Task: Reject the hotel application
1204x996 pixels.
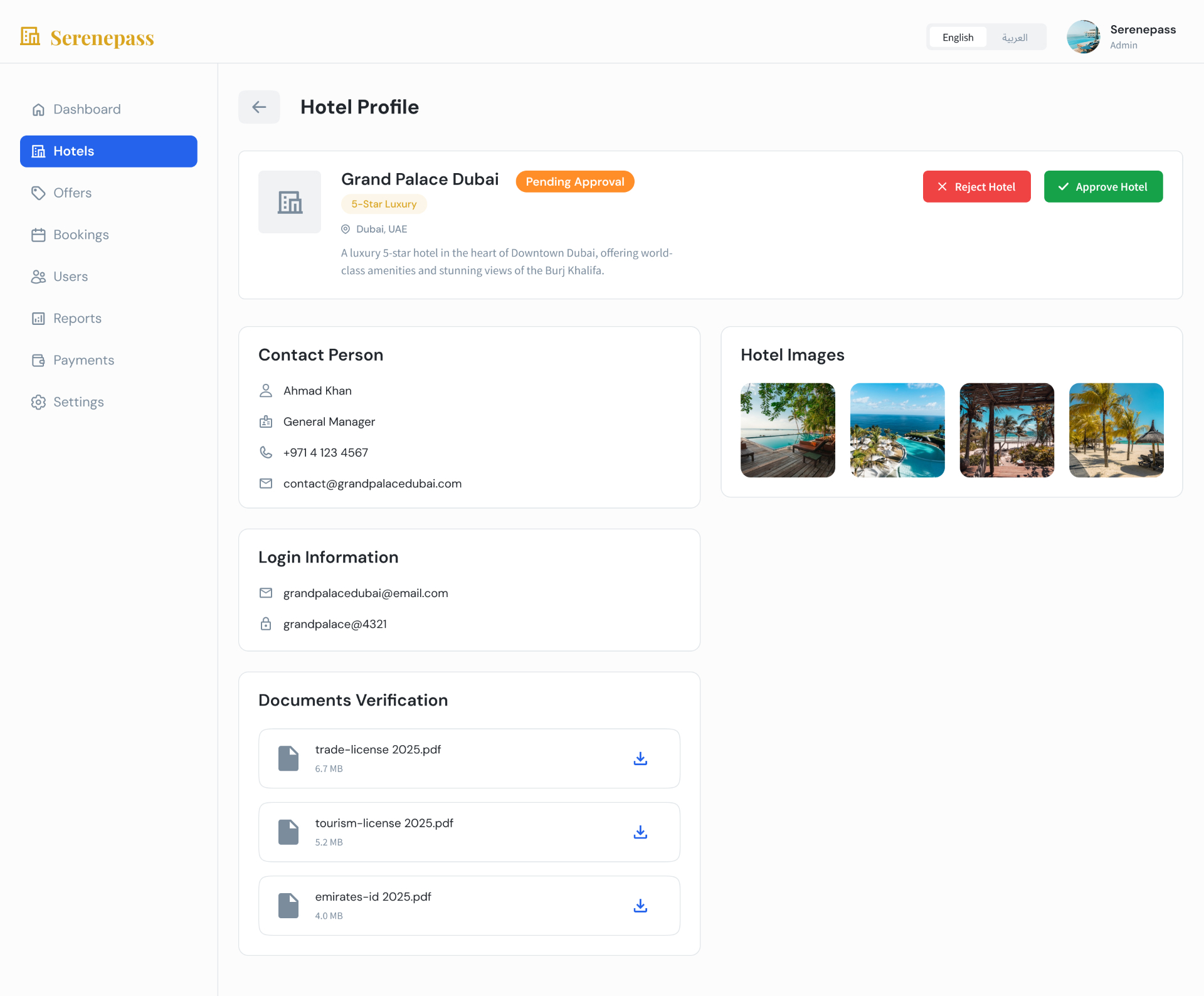Action: (x=976, y=187)
